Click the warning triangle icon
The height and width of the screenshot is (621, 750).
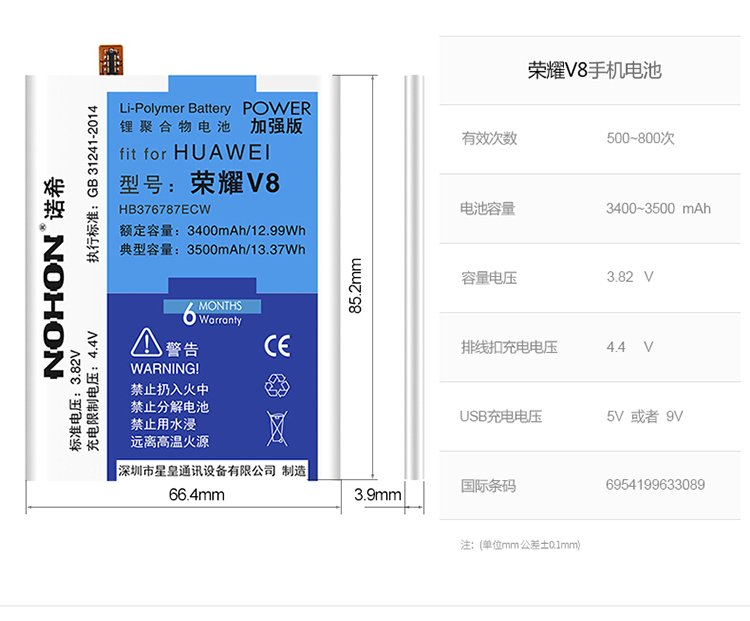146,342
